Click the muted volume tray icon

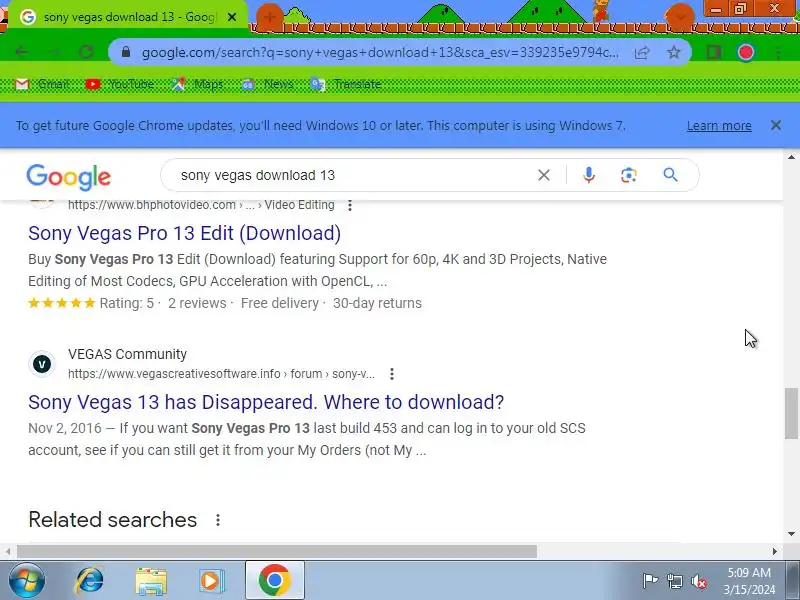click(x=698, y=581)
